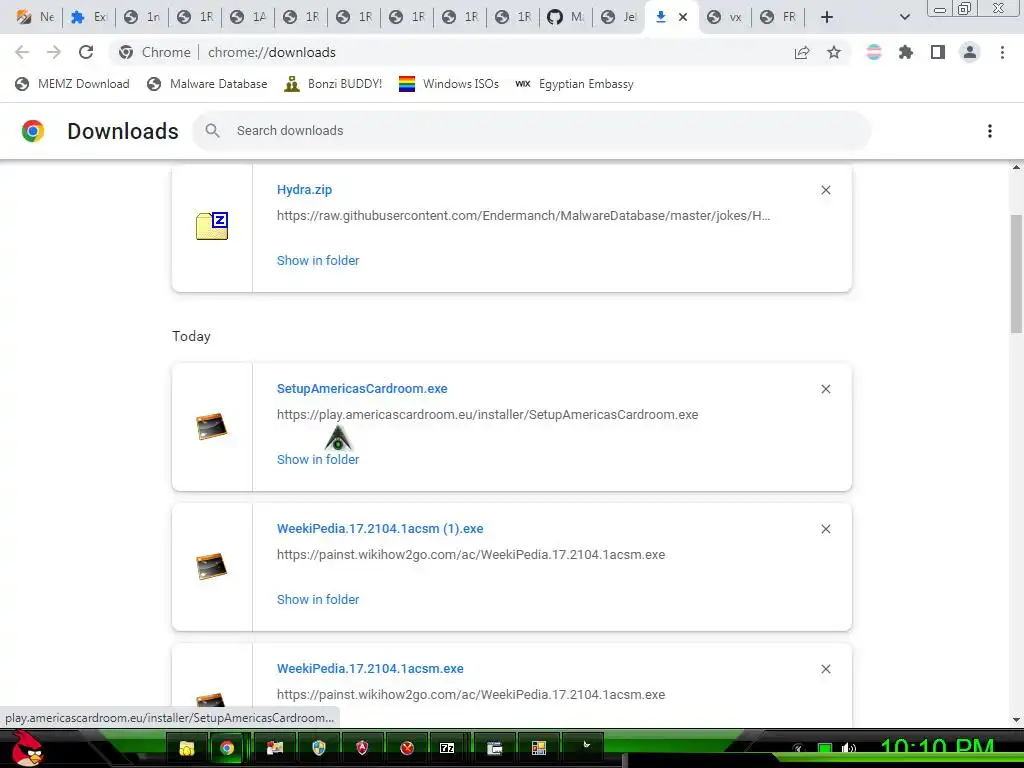1024x768 pixels.
Task: Remove WeekiPedia.17.2104.1acsm.exe from list
Action: click(825, 669)
